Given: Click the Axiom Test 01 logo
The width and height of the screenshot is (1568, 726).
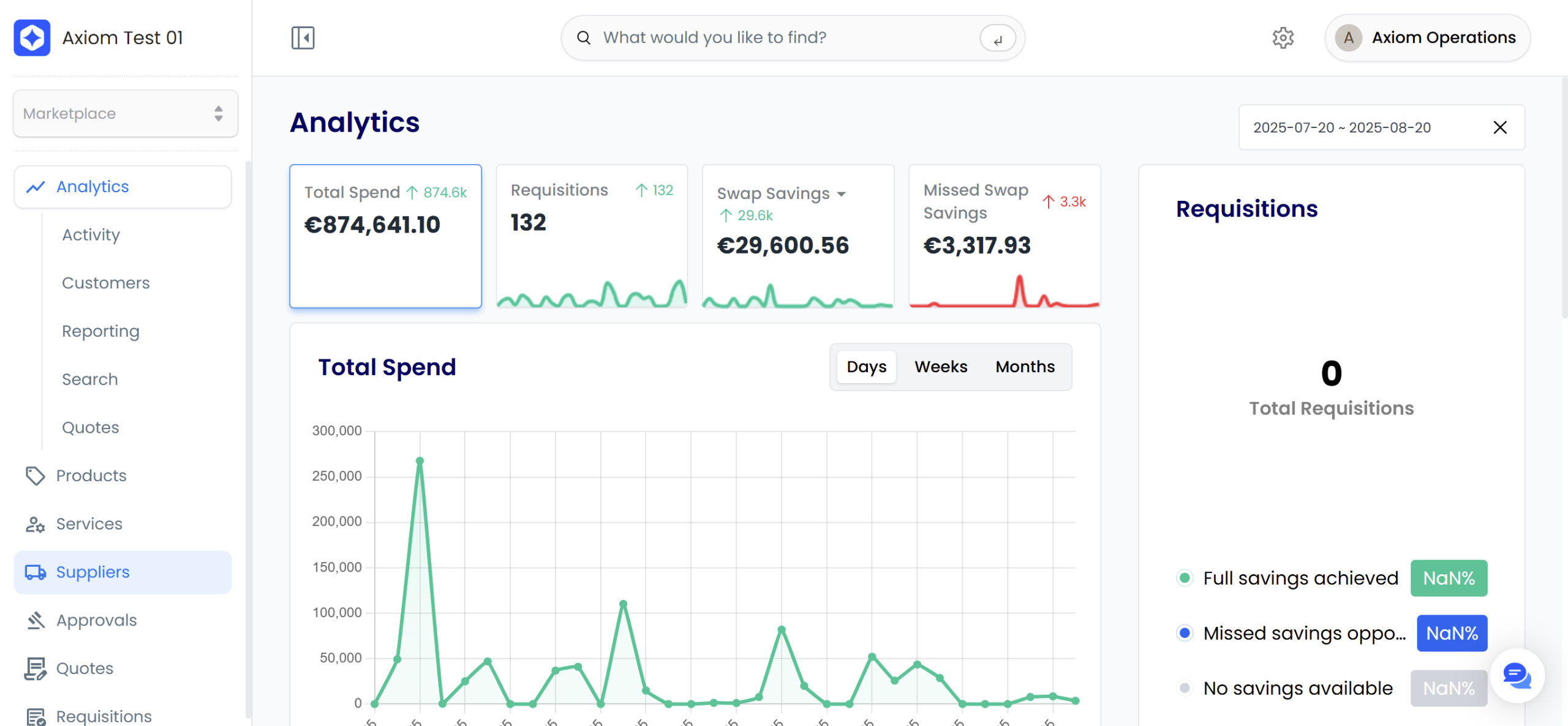Looking at the screenshot, I should pyautogui.click(x=32, y=38).
